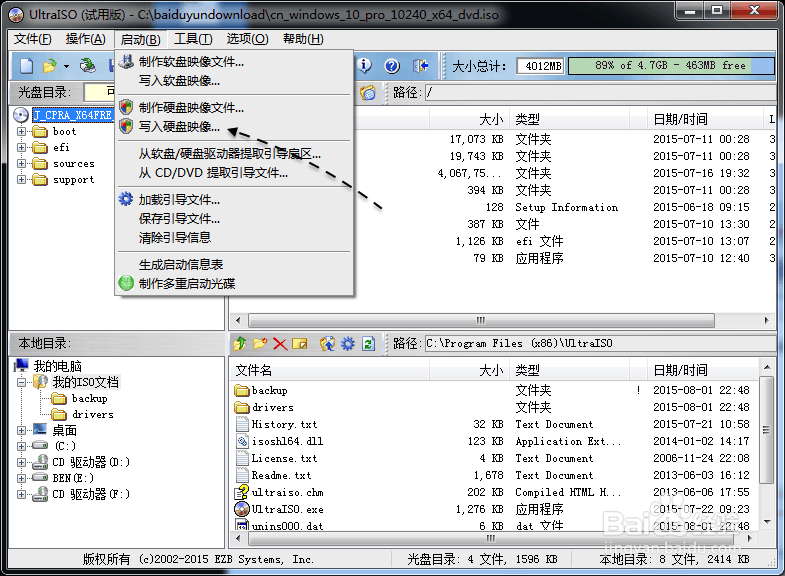Screen dimensions: 785x576
Task: Choose 写入软盘映像... menu entry
Action: pos(234,81)
